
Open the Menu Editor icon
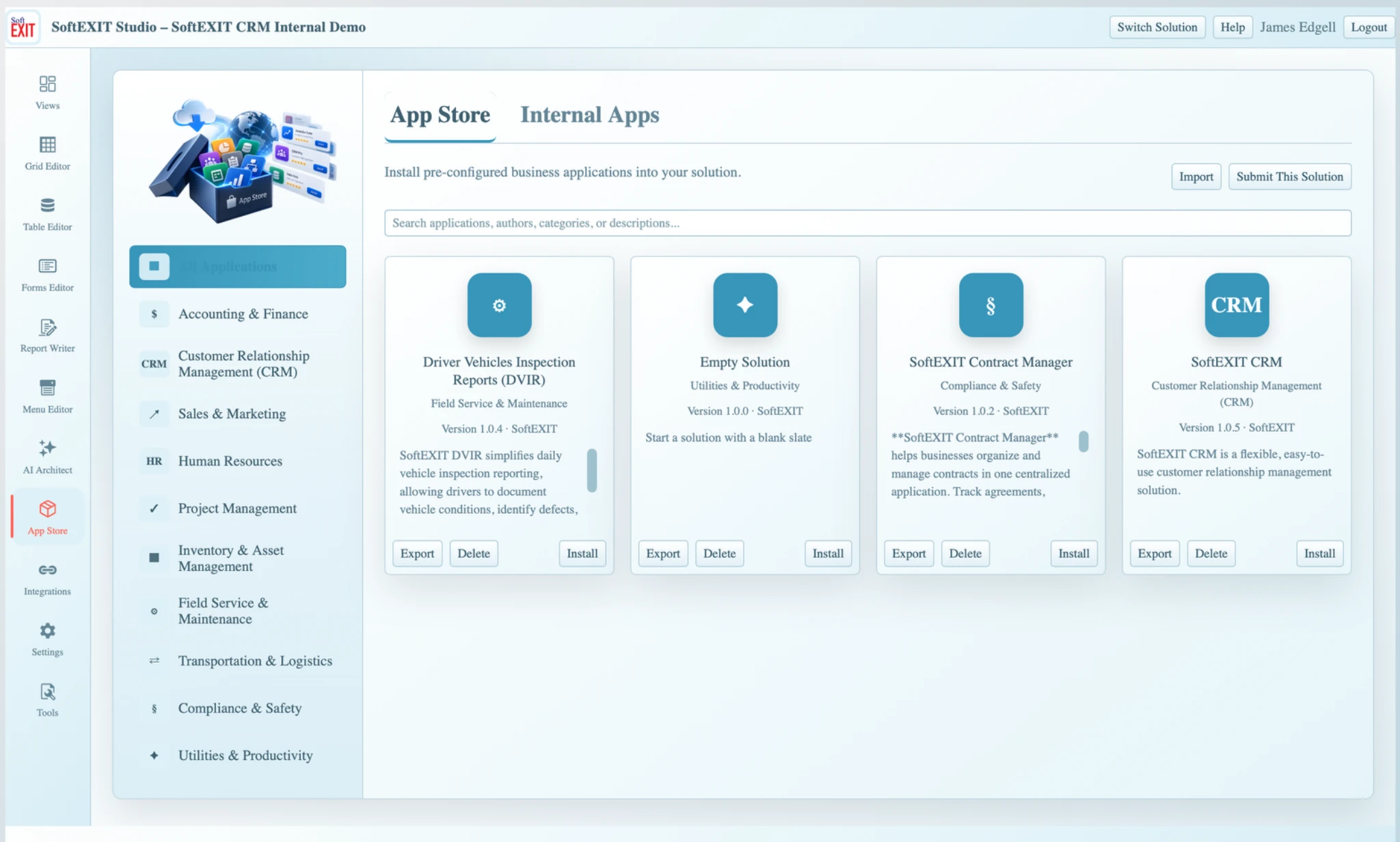pos(47,388)
